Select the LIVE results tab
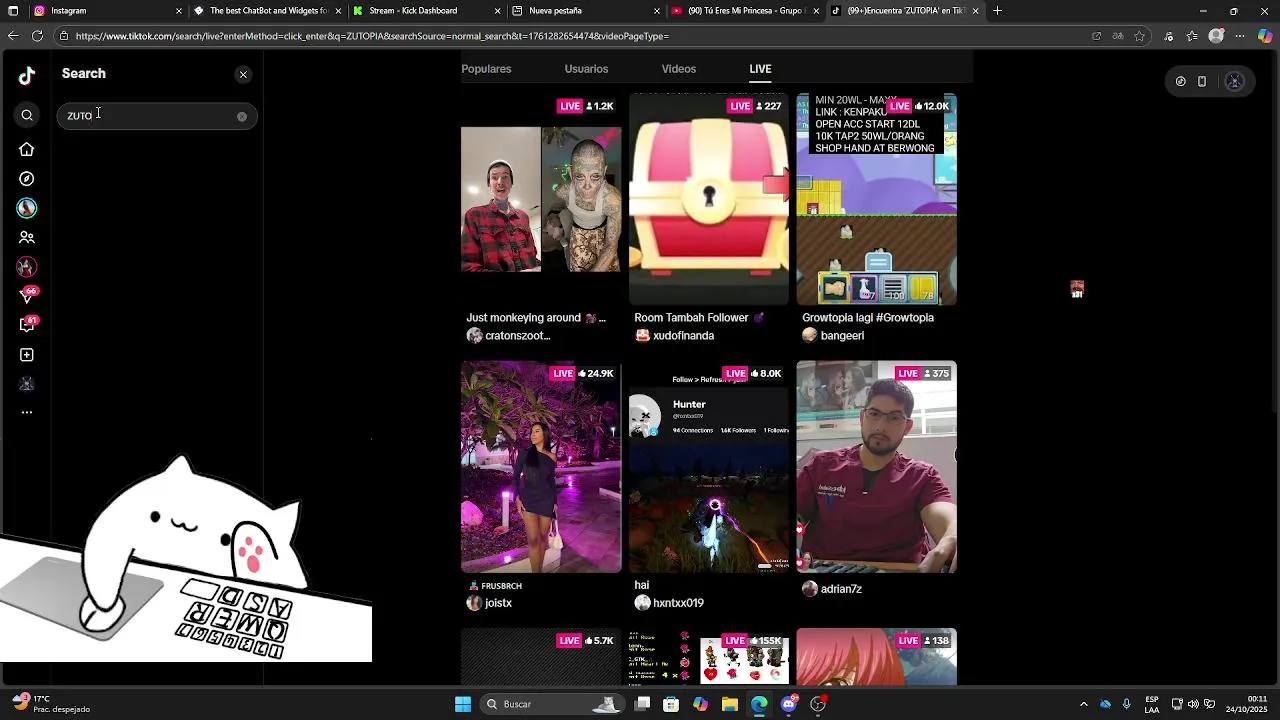Viewport: 1280px width, 720px height. click(760, 69)
